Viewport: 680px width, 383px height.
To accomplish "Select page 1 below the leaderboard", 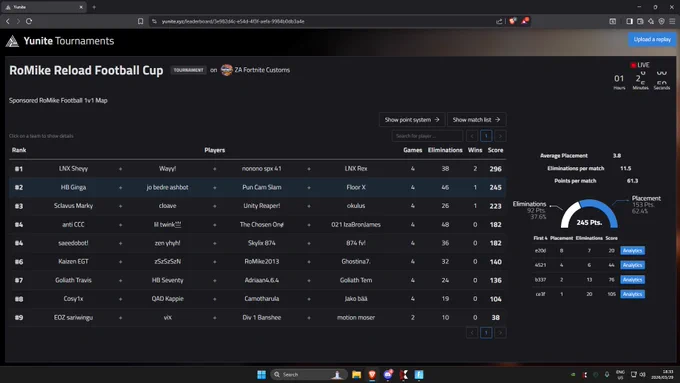I will (x=486, y=333).
